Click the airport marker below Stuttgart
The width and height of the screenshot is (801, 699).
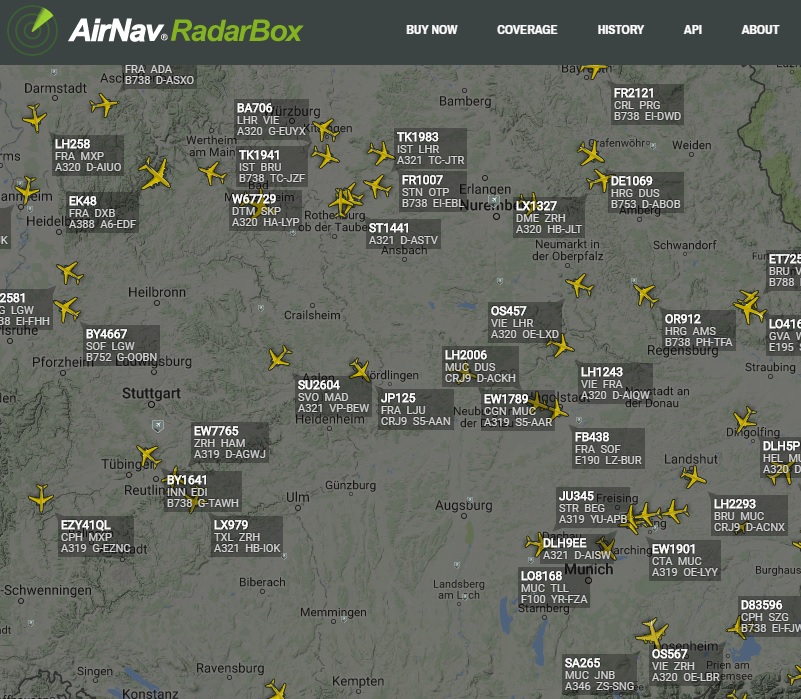(x=156, y=425)
